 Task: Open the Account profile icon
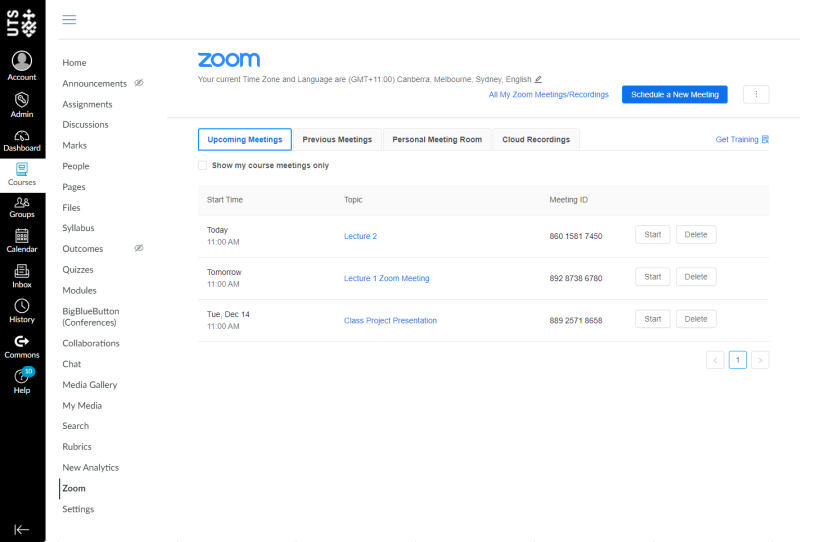(22, 61)
